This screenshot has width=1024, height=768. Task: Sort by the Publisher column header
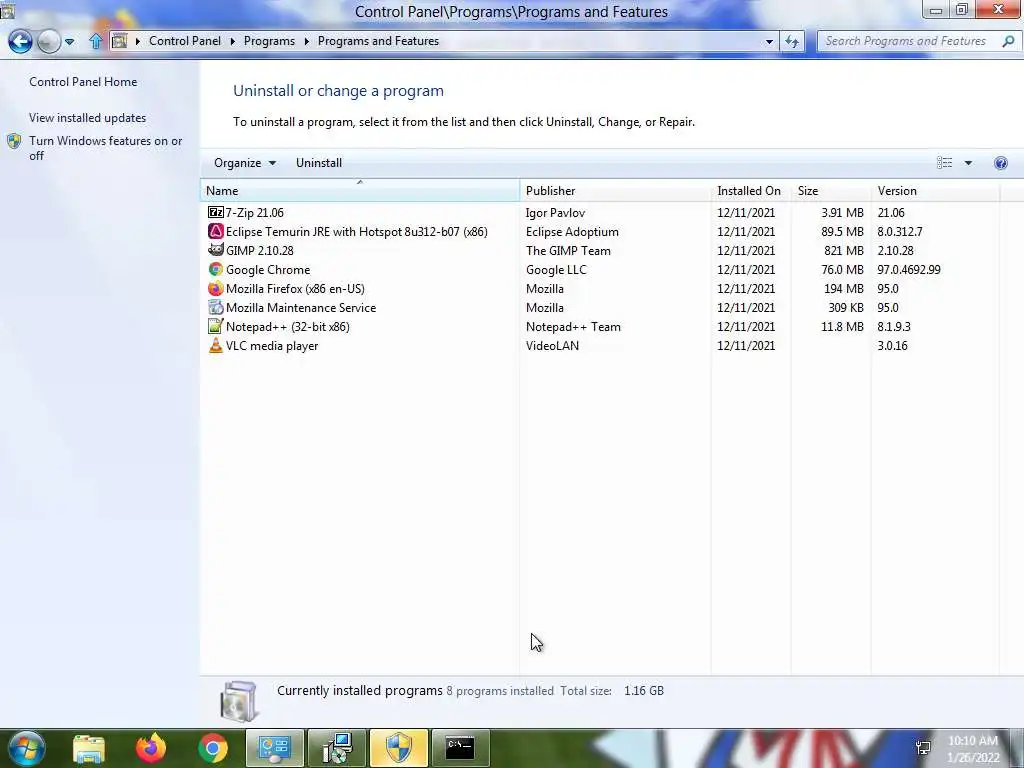point(615,191)
